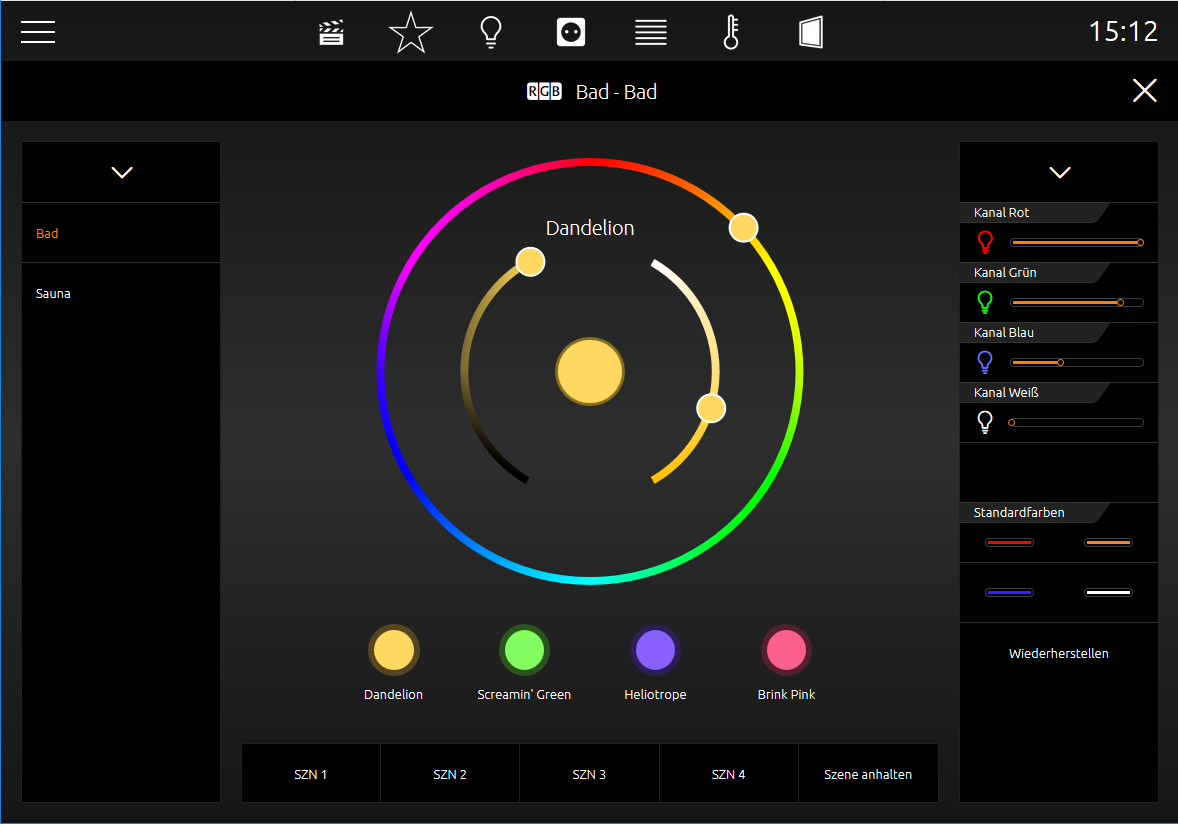This screenshot has width=1178, height=824.
Task: Open the lighting bulb icon
Action: coord(491,32)
